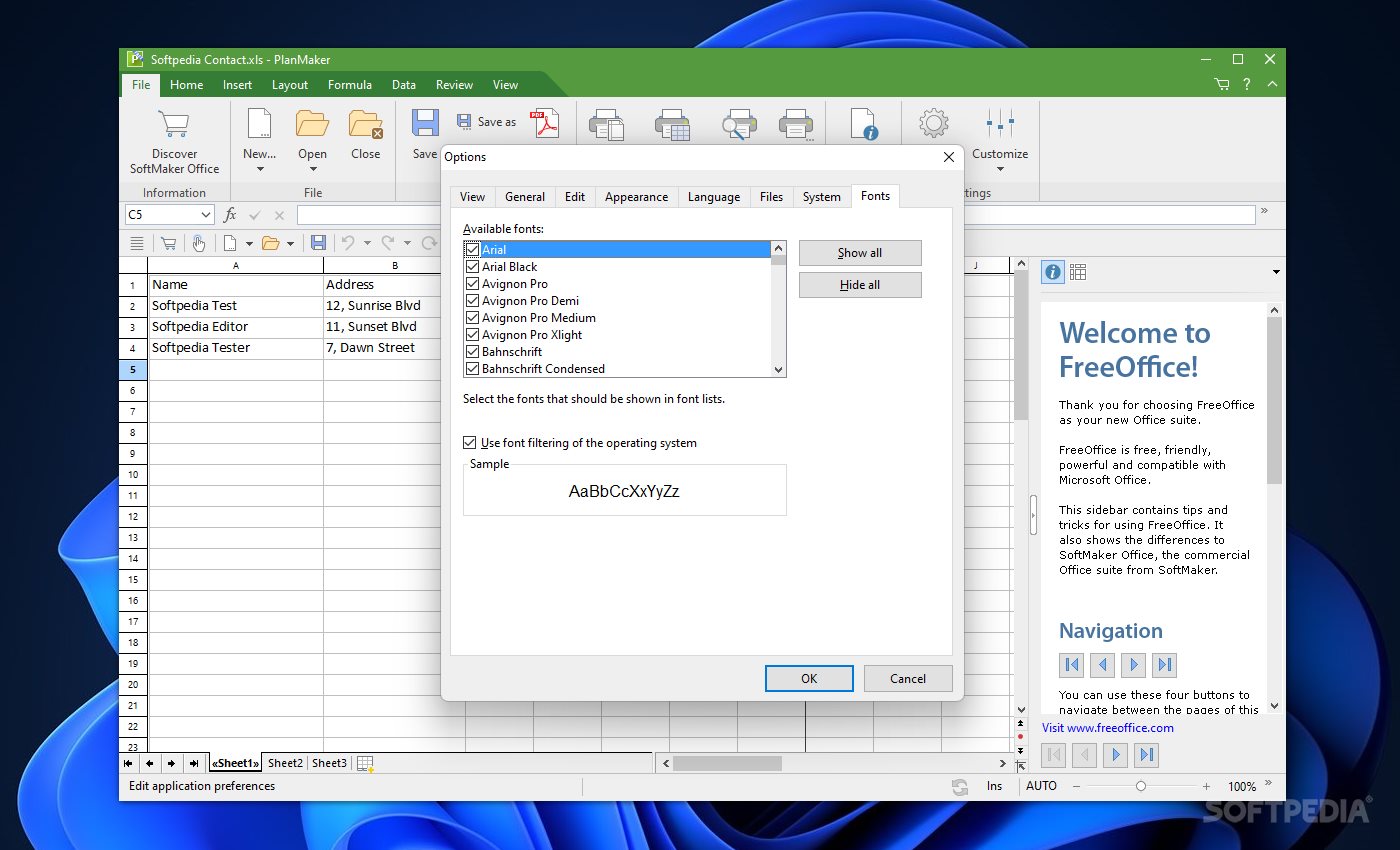This screenshot has width=1400, height=850.
Task: Expand the Open ribbon dropdown arrow
Action: pyautogui.click(x=312, y=169)
